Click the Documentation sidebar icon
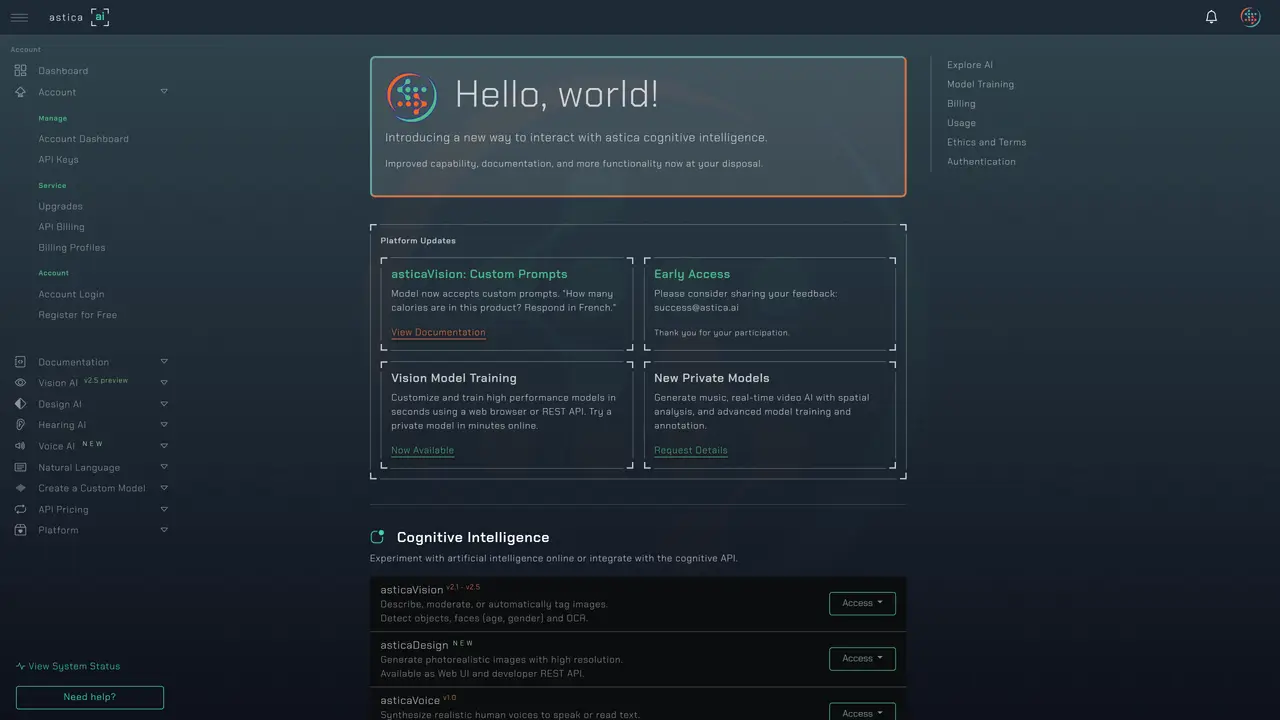This screenshot has height=720, width=1280. 20,362
